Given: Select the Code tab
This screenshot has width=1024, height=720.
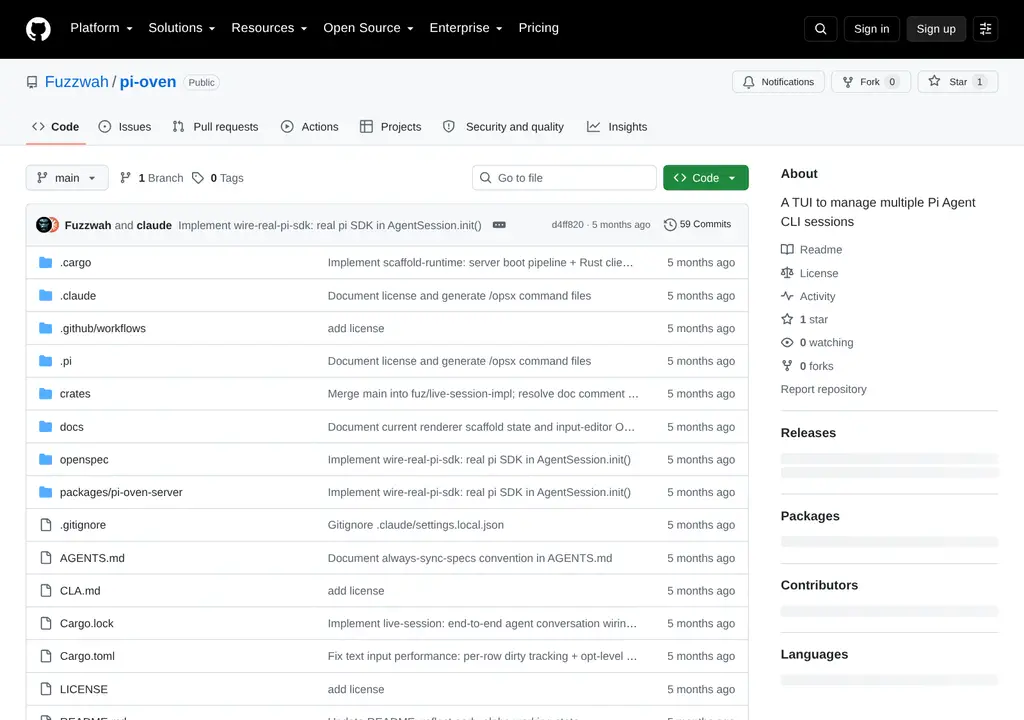Looking at the screenshot, I should click(56, 127).
